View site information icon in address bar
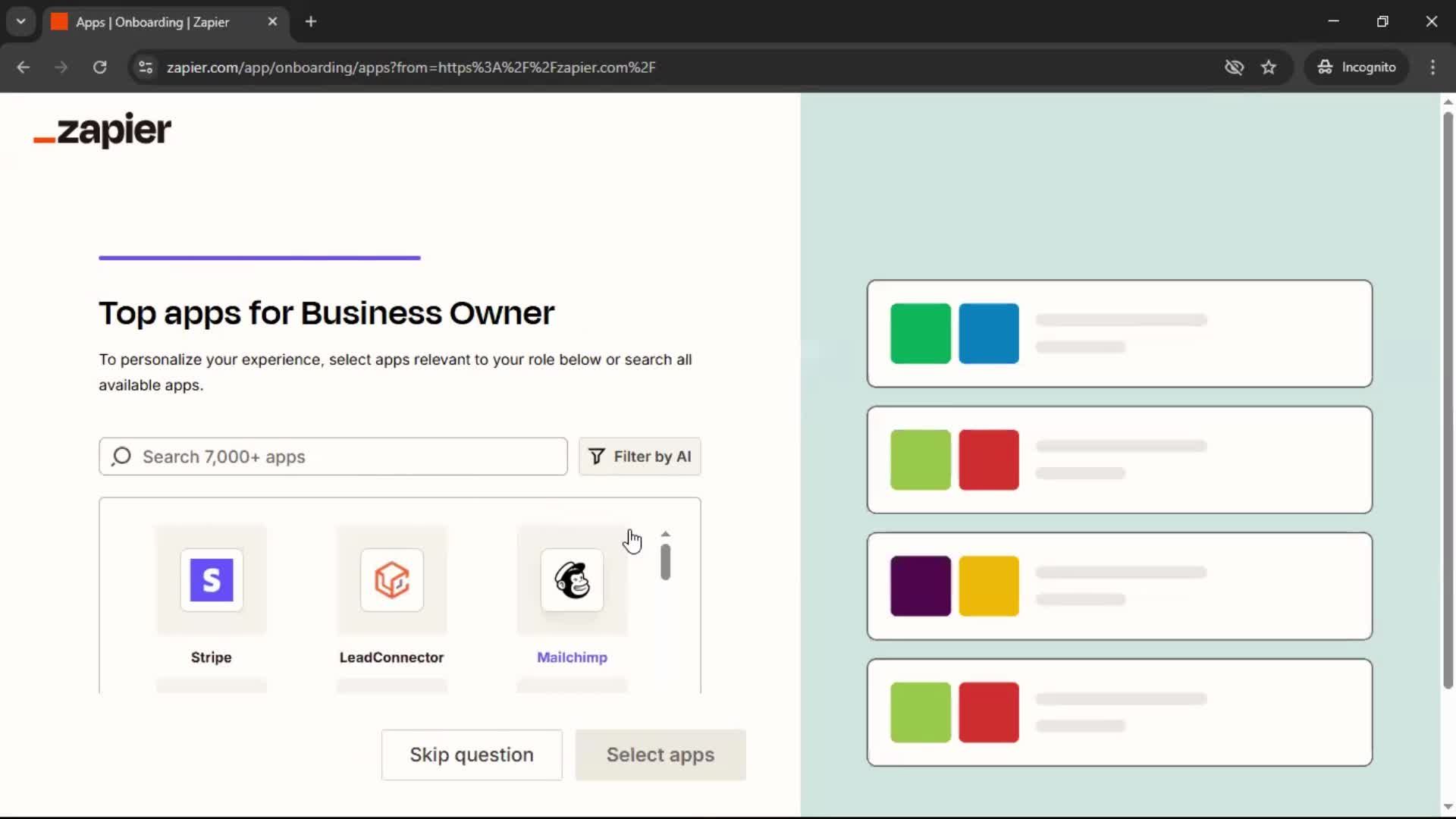 (x=146, y=67)
